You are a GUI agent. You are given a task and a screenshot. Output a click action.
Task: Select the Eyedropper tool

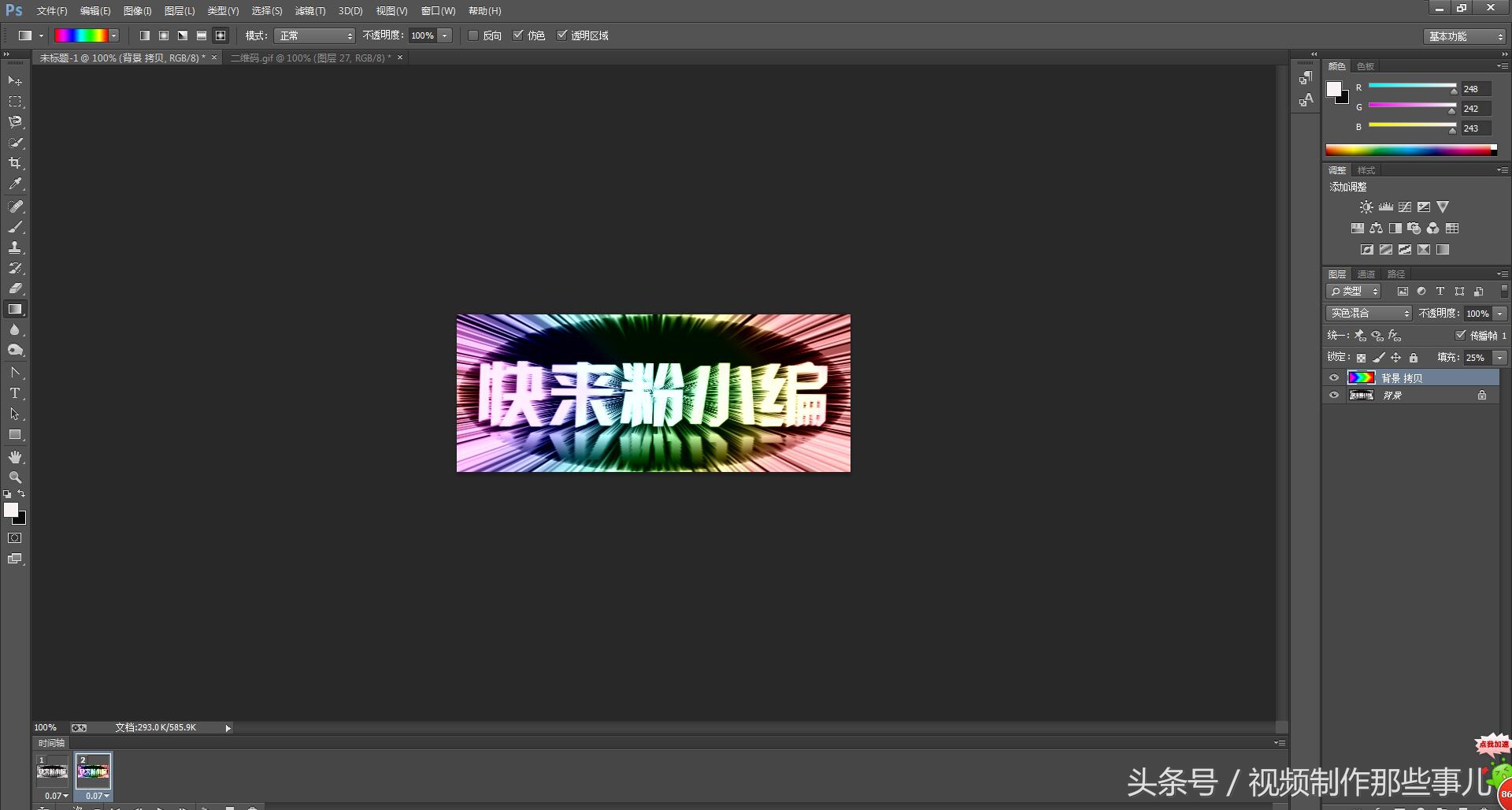pos(15,184)
